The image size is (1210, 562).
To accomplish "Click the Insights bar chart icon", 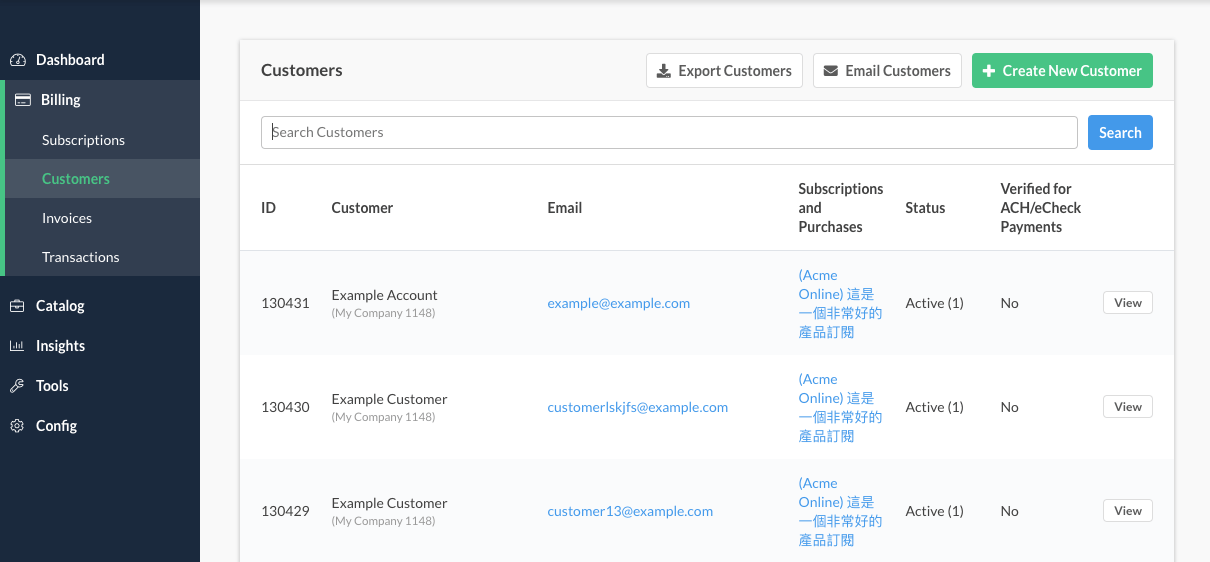I will (17, 346).
